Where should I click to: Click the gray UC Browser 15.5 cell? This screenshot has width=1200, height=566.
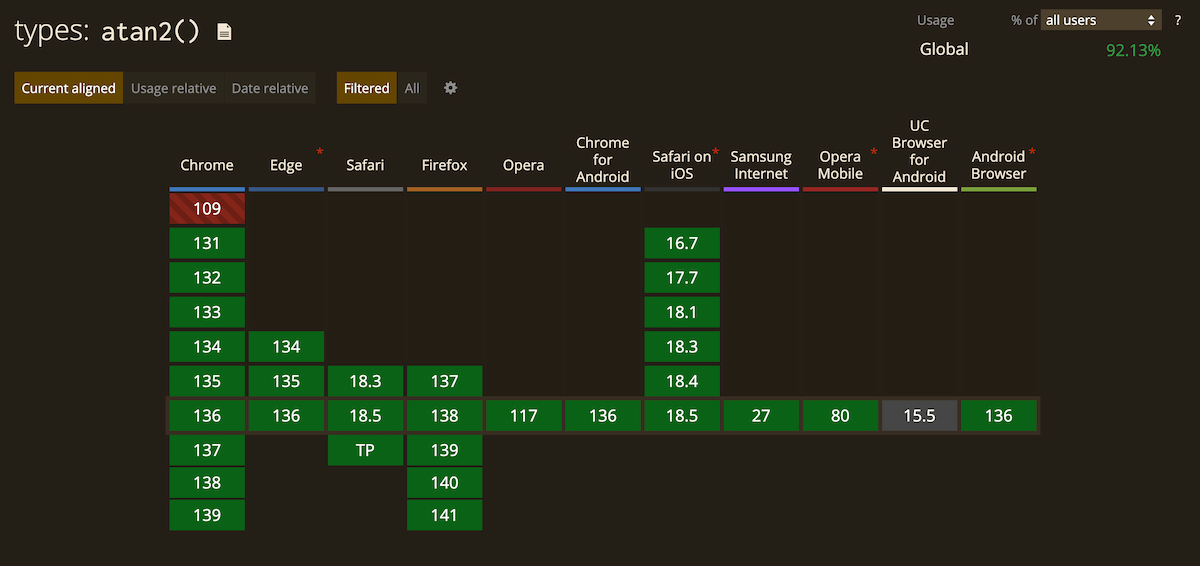point(919,416)
